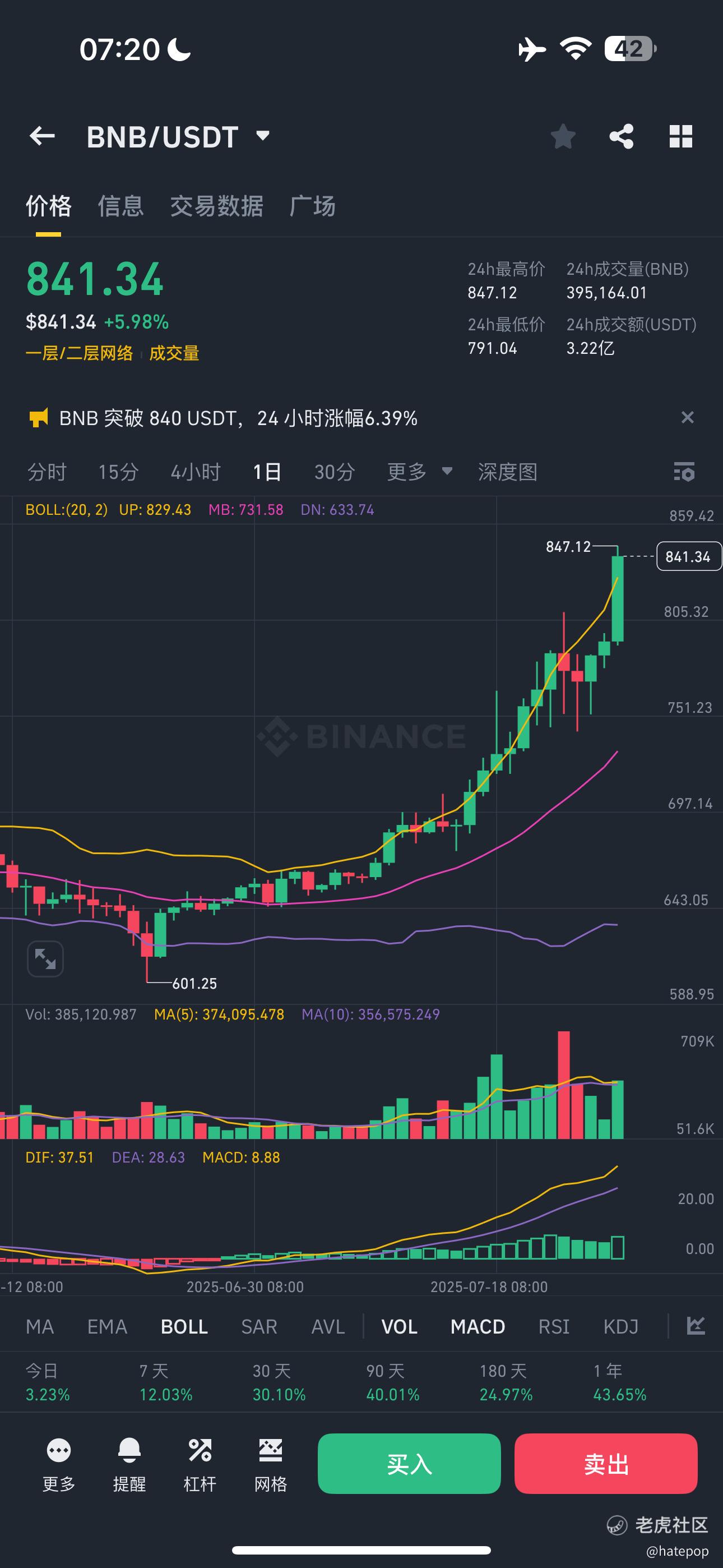Enable the RSI indicator
Image resolution: width=723 pixels, height=1568 pixels.
click(x=554, y=1326)
